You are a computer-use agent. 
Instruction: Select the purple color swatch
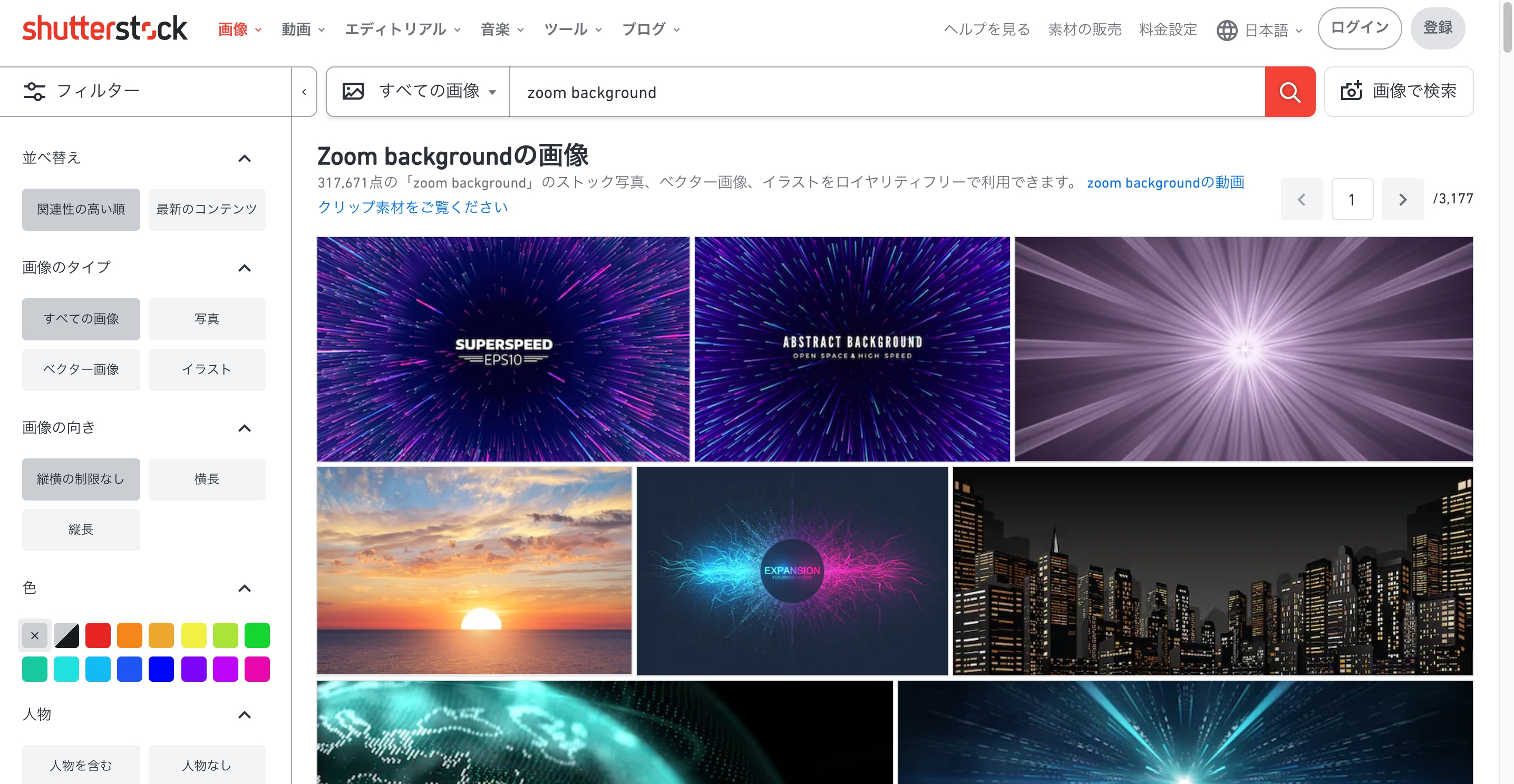[x=193, y=669]
